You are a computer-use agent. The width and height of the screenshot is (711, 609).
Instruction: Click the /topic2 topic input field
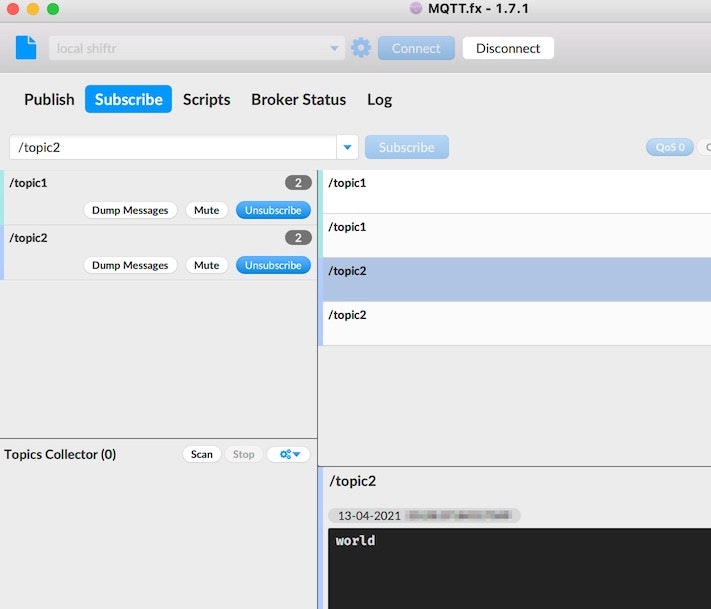[173, 147]
